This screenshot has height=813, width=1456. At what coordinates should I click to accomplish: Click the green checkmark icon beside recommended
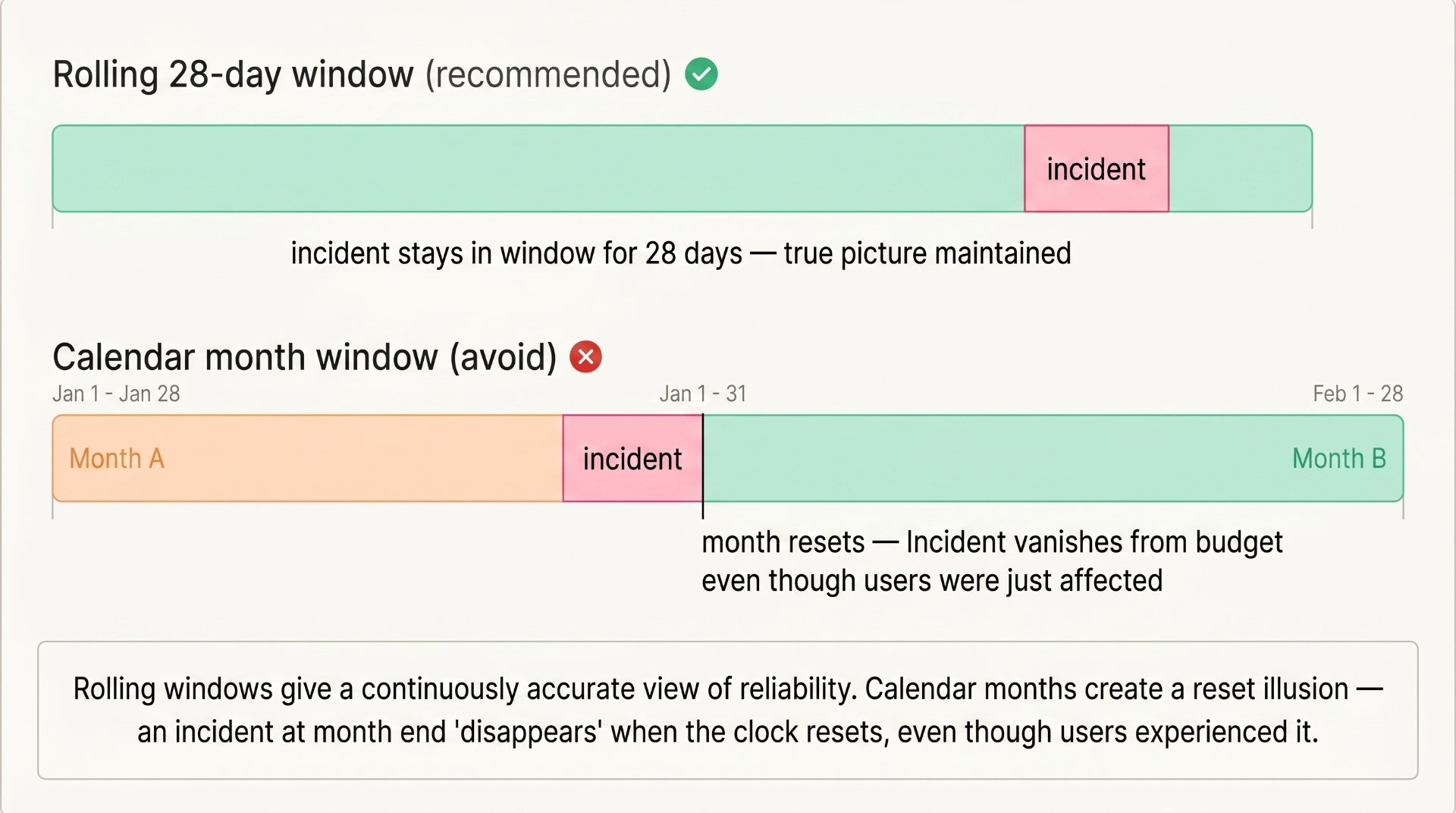pos(701,74)
